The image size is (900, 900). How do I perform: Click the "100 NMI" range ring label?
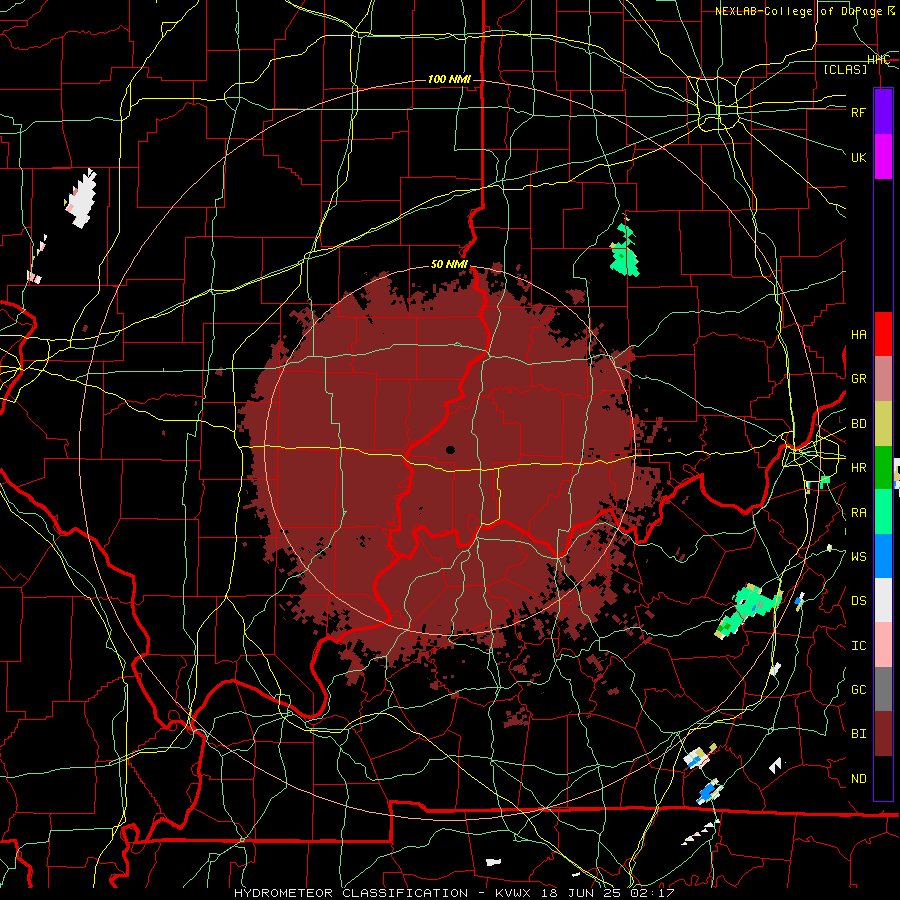[449, 79]
